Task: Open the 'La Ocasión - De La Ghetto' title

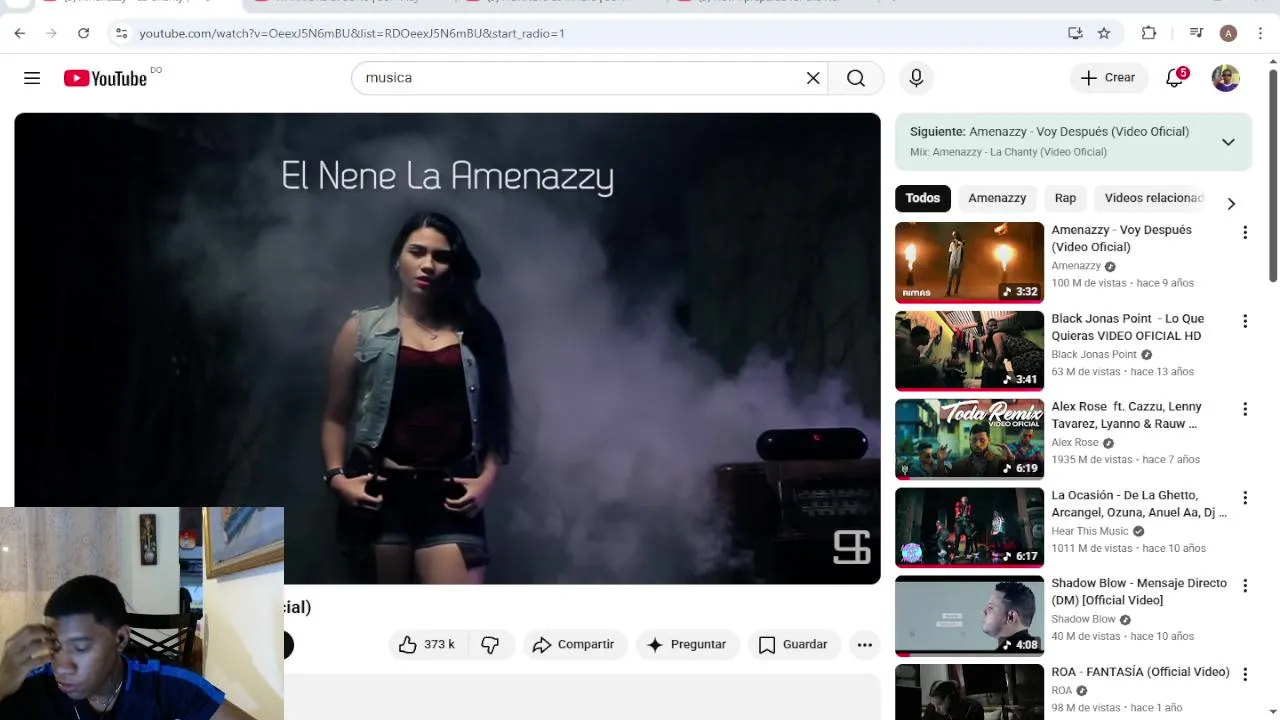Action: (x=1139, y=503)
